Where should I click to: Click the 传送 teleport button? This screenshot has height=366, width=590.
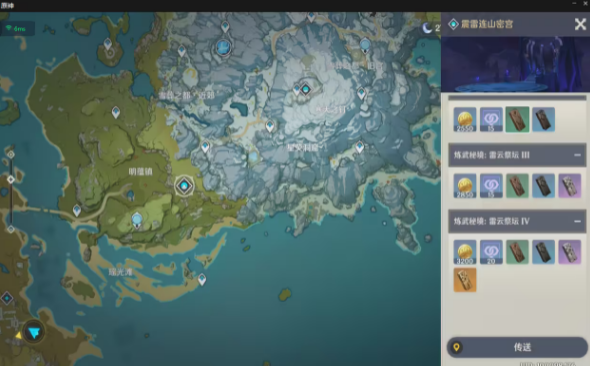[x=517, y=347]
